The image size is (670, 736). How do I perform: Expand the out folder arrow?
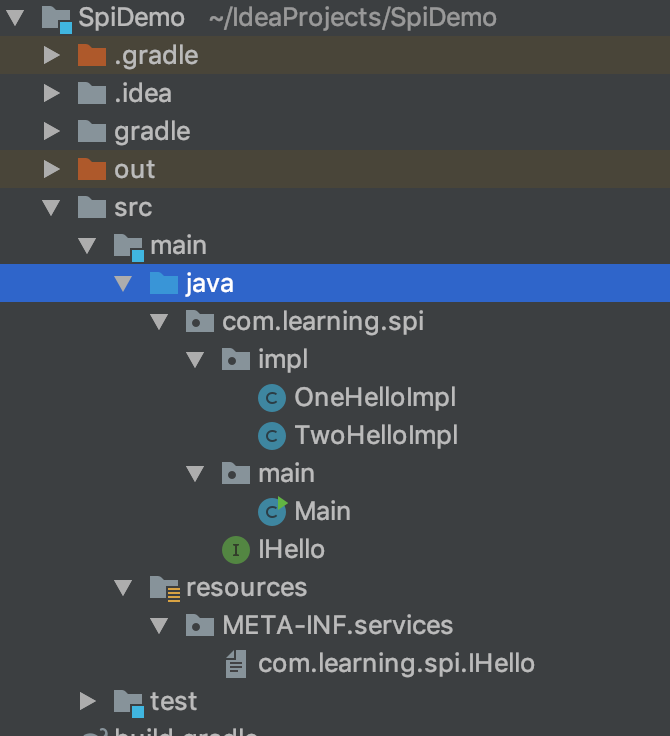point(51,169)
